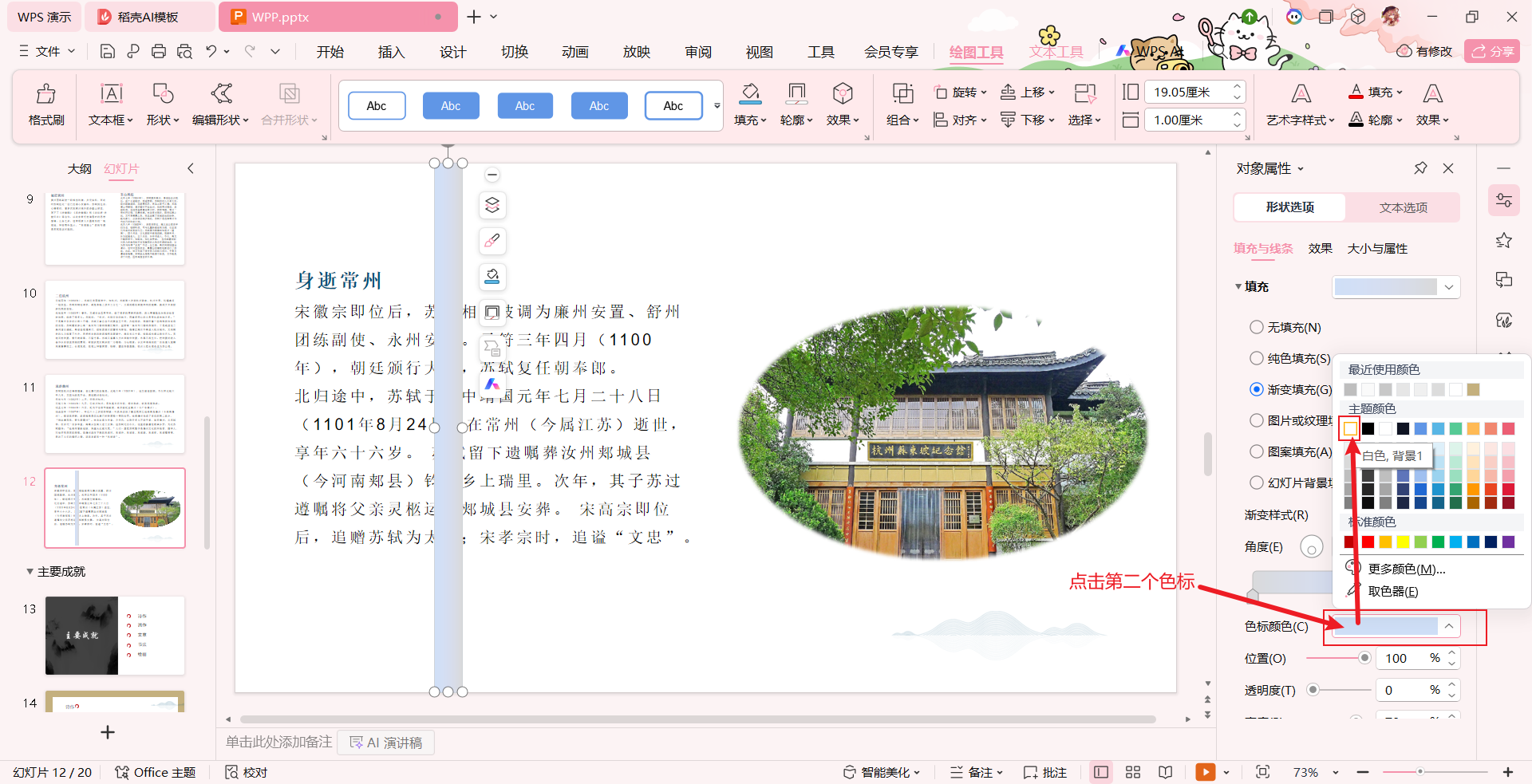Collapse the 主要成就 section in slide panel
The image size is (1532, 784).
point(30,572)
